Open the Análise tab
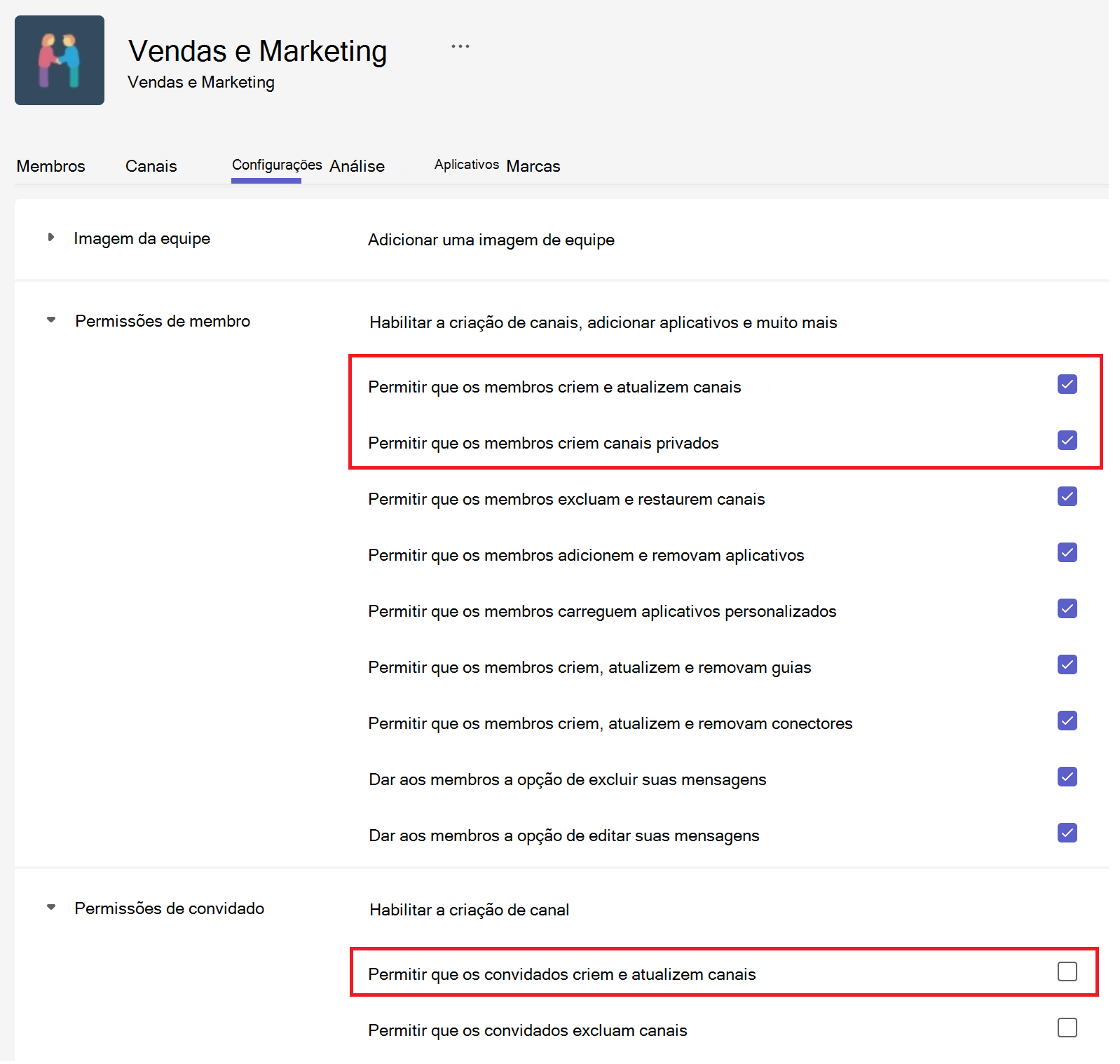The height and width of the screenshot is (1064, 1120). tap(357, 166)
